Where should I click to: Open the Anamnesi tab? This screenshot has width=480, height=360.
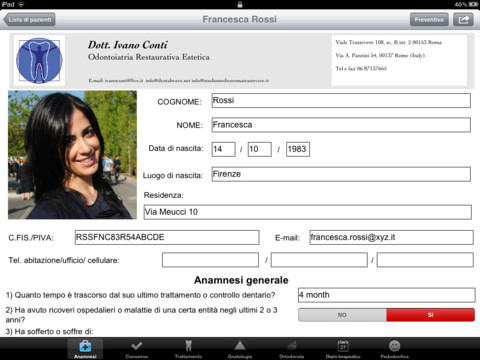click(x=85, y=349)
